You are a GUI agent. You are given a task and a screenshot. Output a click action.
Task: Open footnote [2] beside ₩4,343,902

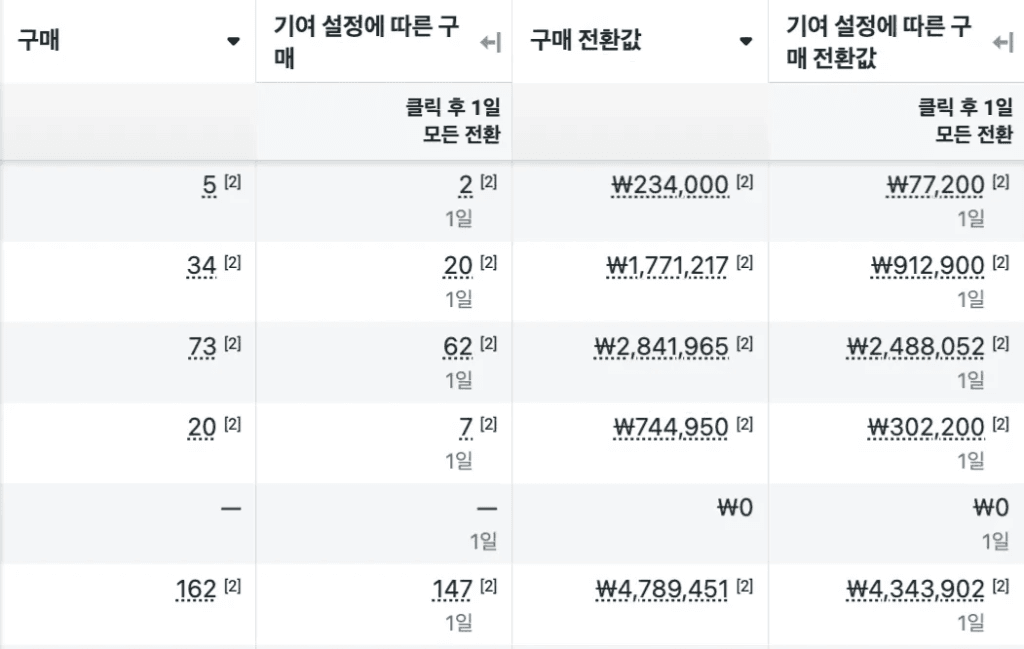point(1001,586)
